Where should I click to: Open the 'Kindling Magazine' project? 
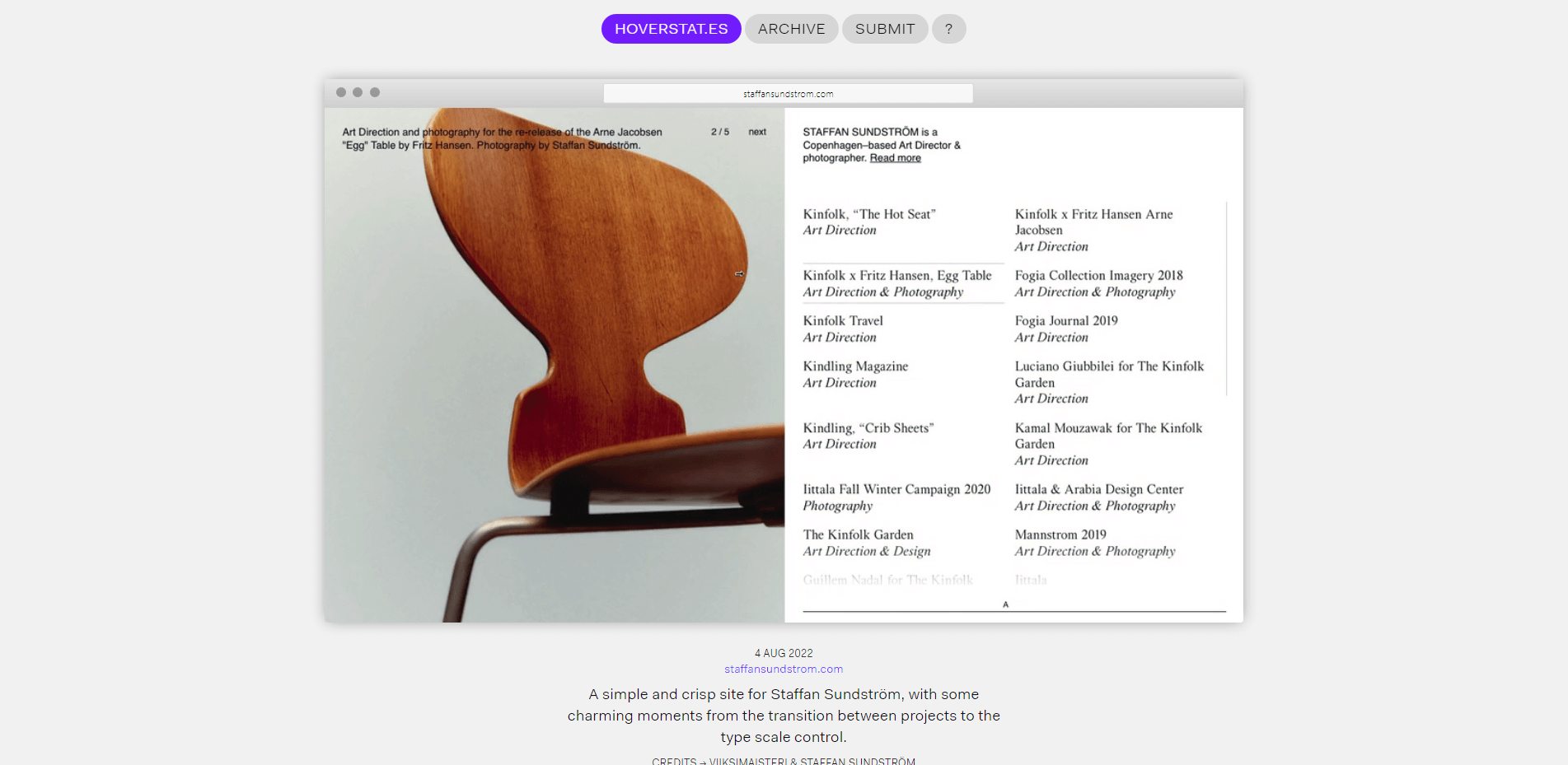pyautogui.click(x=855, y=366)
